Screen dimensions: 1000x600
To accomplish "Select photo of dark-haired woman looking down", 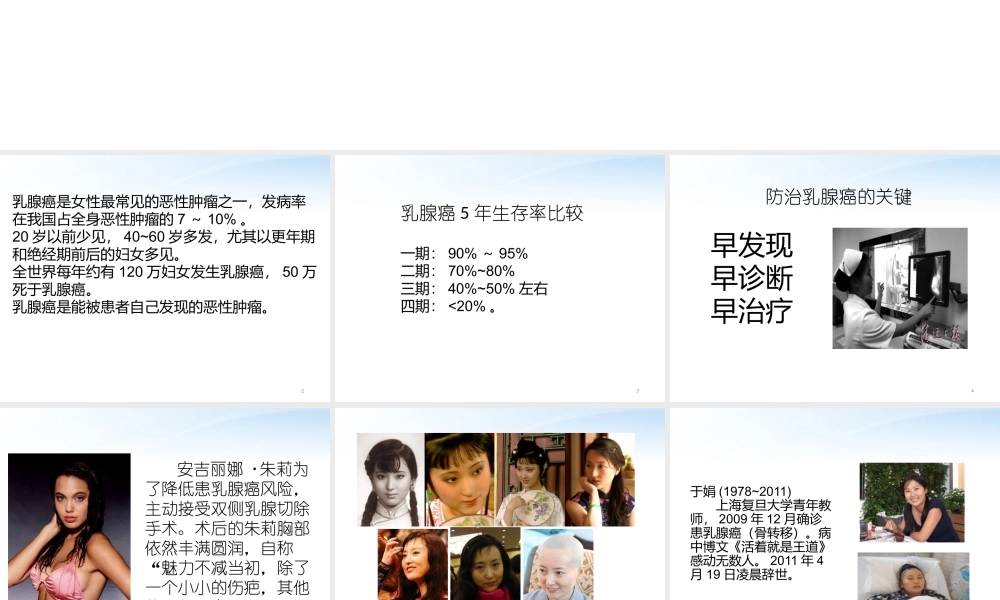I will coord(485,564).
